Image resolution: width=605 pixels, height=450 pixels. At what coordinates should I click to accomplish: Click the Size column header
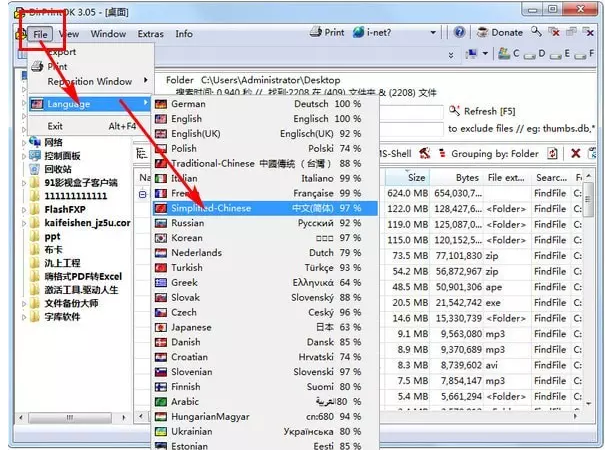click(416, 177)
